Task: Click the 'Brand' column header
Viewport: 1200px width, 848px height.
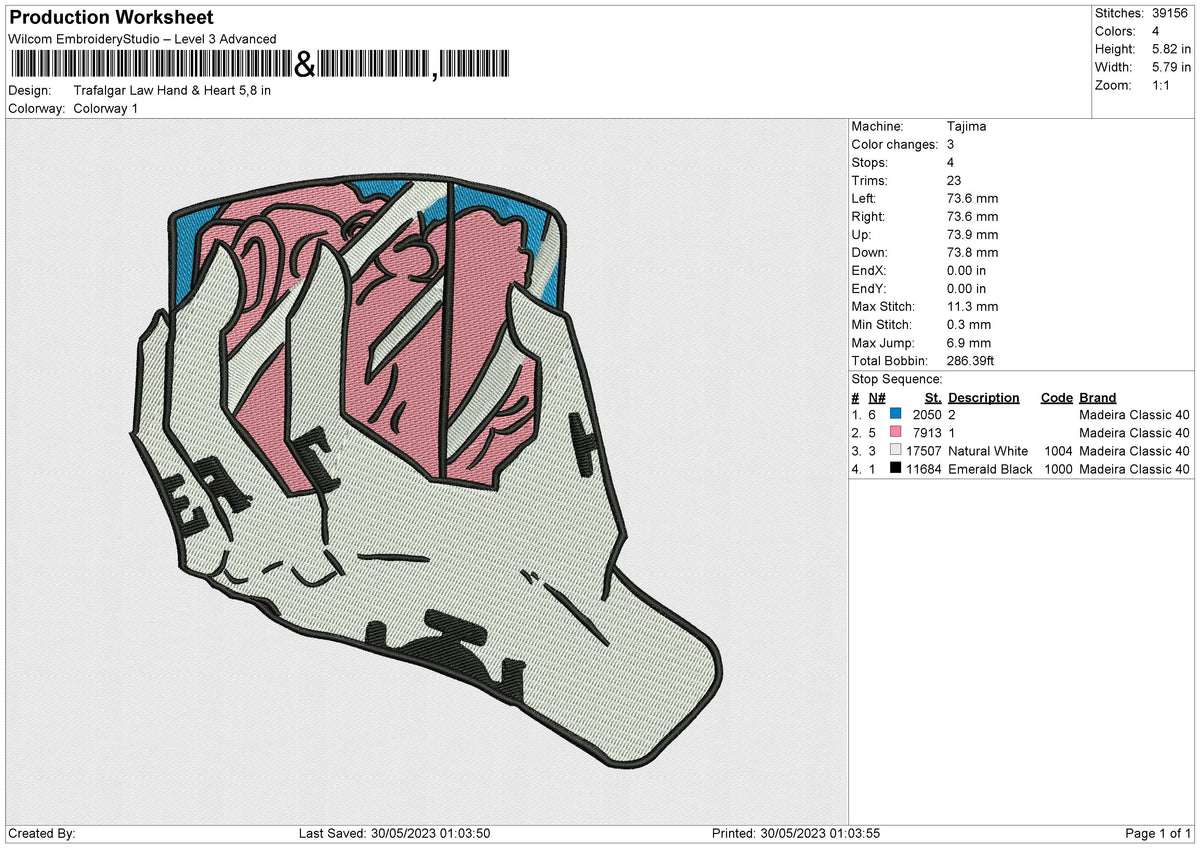Action: pyautogui.click(x=1098, y=398)
